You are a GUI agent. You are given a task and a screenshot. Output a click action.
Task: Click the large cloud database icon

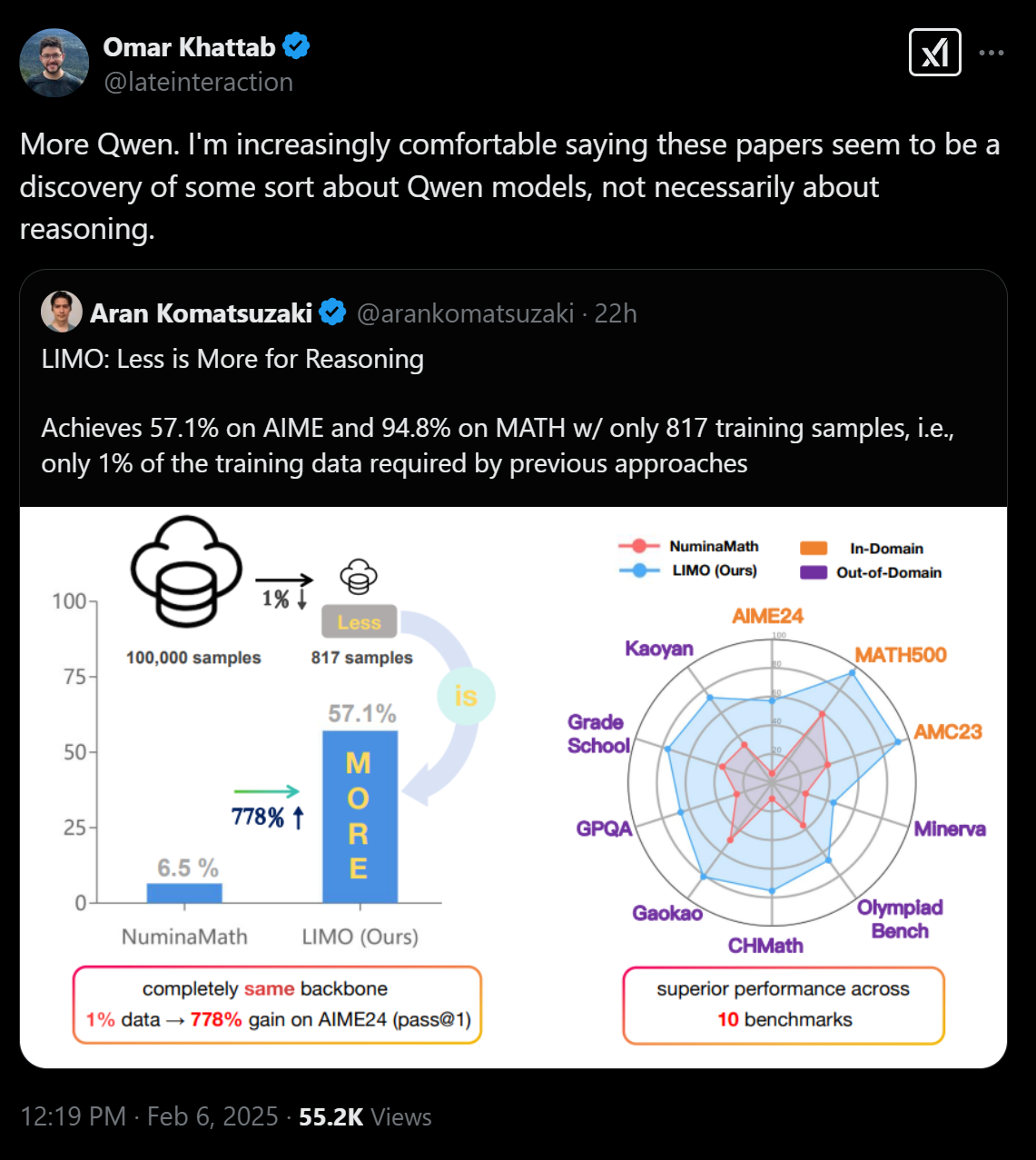tap(186, 571)
